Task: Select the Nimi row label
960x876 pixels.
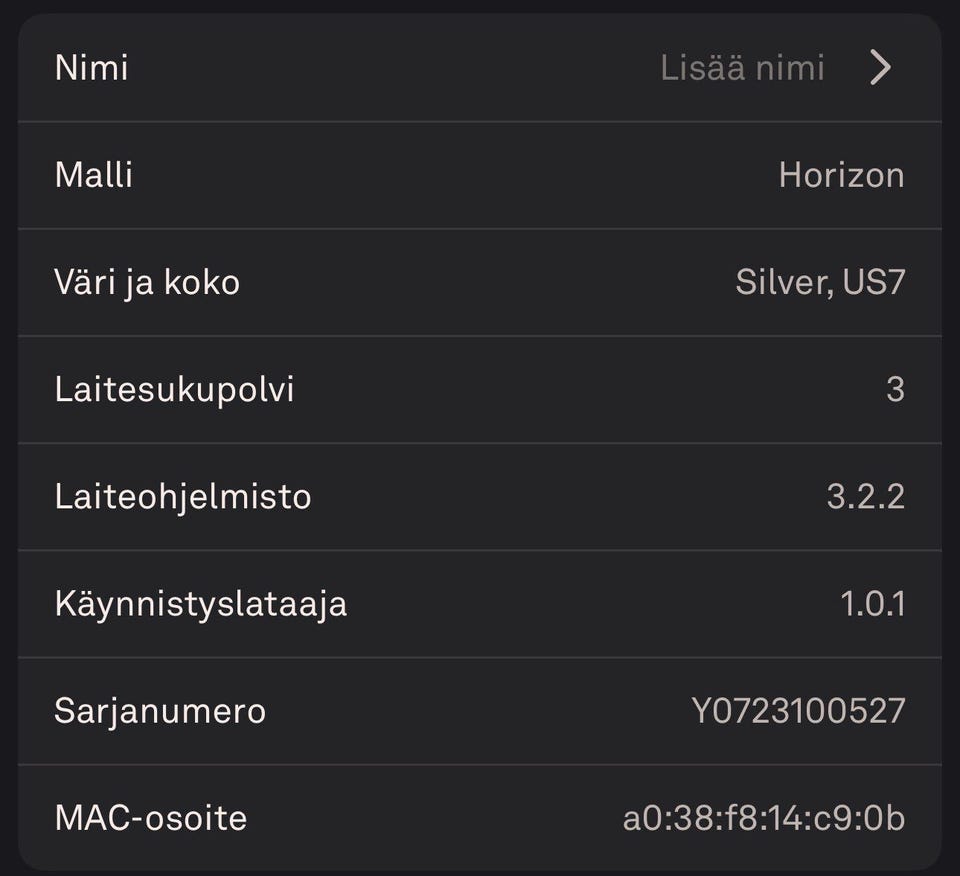Action: 91,68
